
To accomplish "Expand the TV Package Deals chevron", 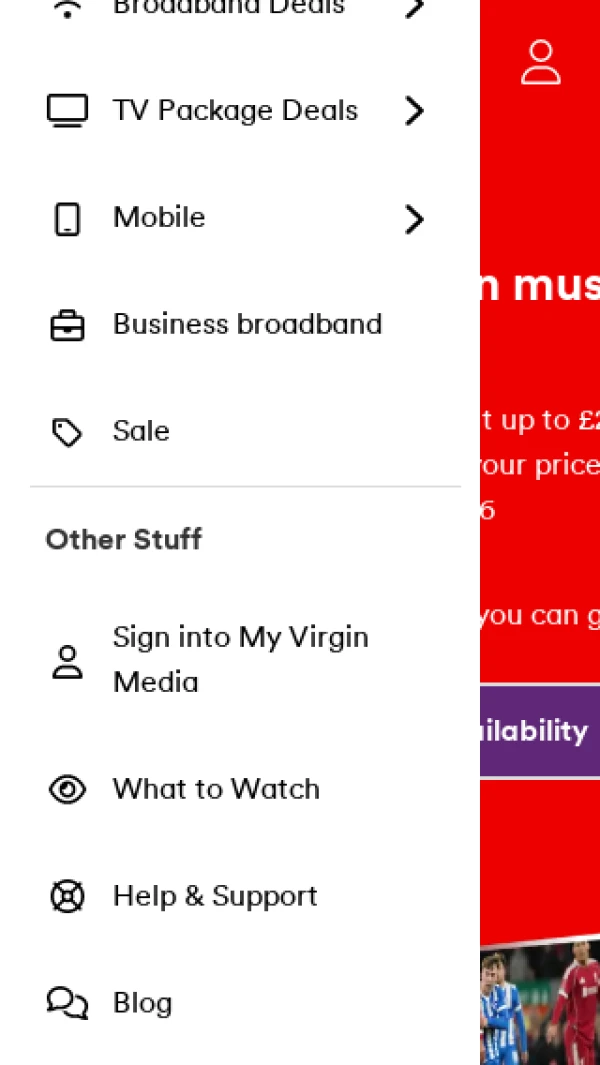I will click(x=415, y=110).
